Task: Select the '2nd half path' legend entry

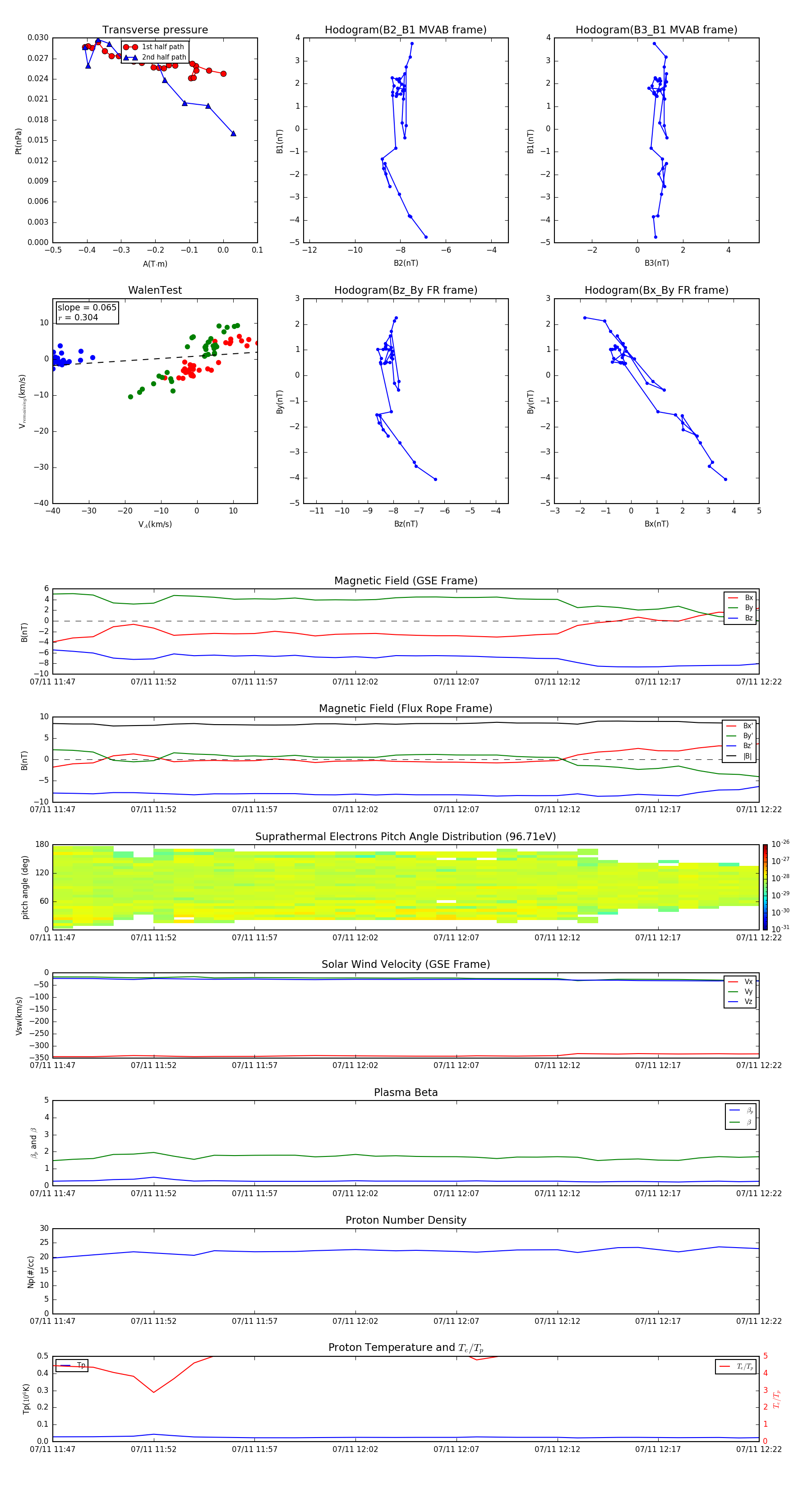Action: [x=154, y=57]
